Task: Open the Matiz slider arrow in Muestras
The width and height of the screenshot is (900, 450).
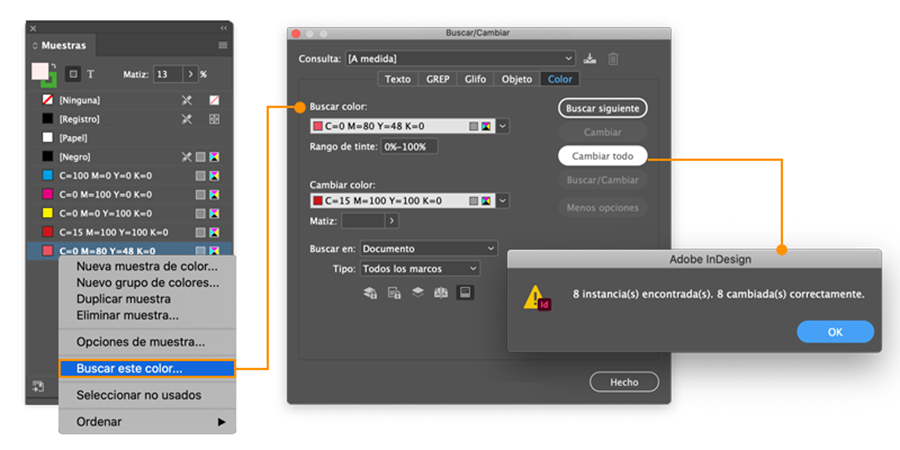Action: tap(191, 74)
